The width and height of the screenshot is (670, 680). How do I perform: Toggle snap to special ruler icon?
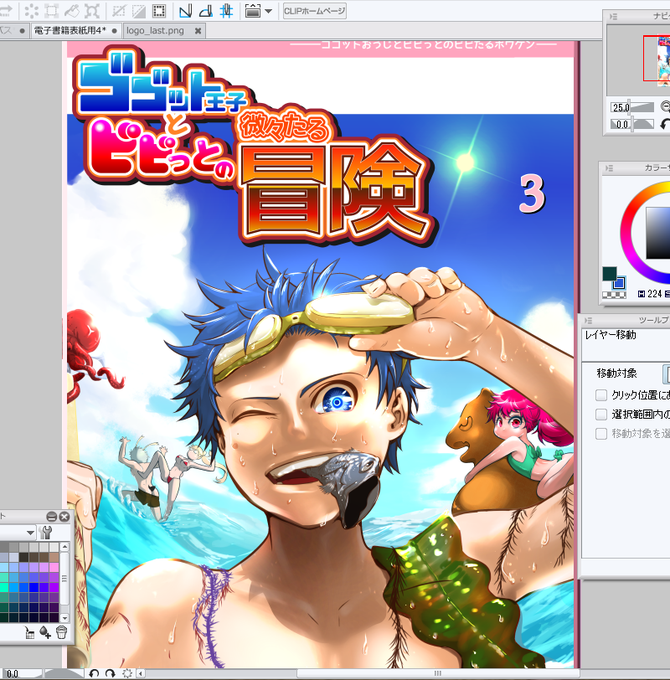(206, 11)
